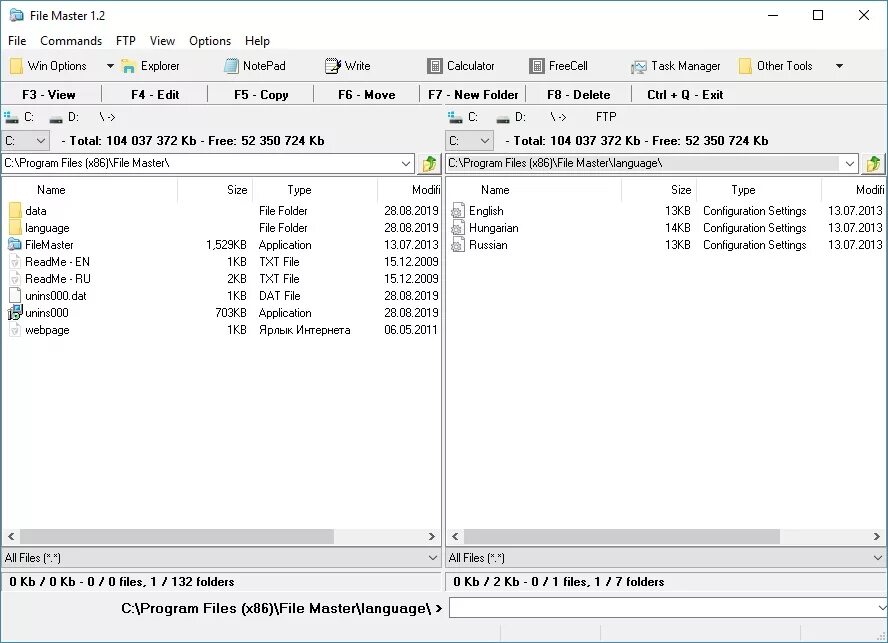Image resolution: width=888 pixels, height=643 pixels.
Task: Open the FTP menu
Action: coord(126,41)
